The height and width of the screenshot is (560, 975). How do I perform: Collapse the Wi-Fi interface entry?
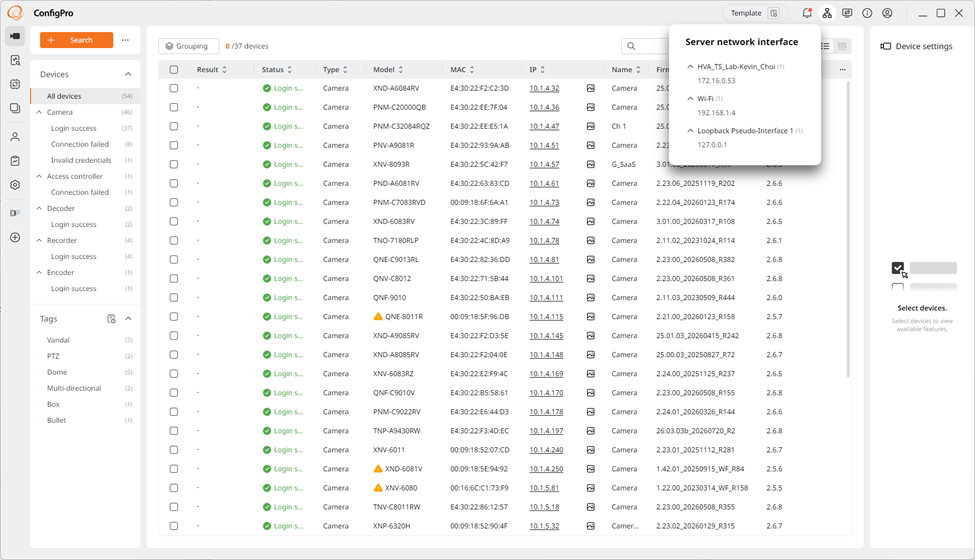690,99
